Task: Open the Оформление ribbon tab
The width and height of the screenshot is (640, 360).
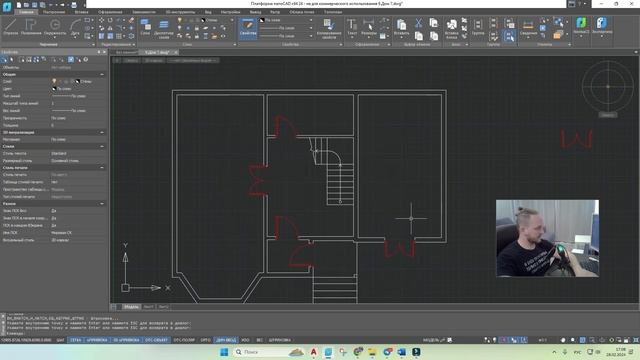Action: [110, 12]
